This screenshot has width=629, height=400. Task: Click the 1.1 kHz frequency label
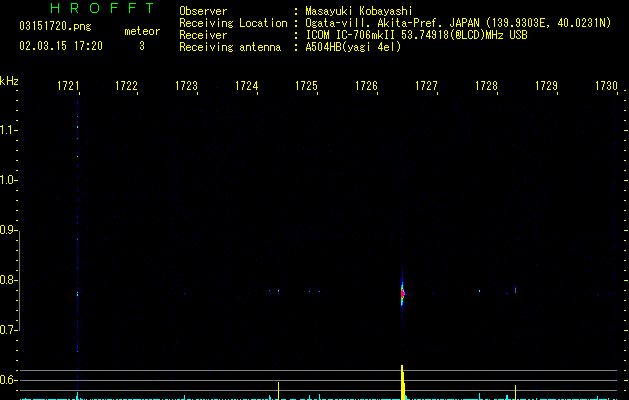pos(8,130)
